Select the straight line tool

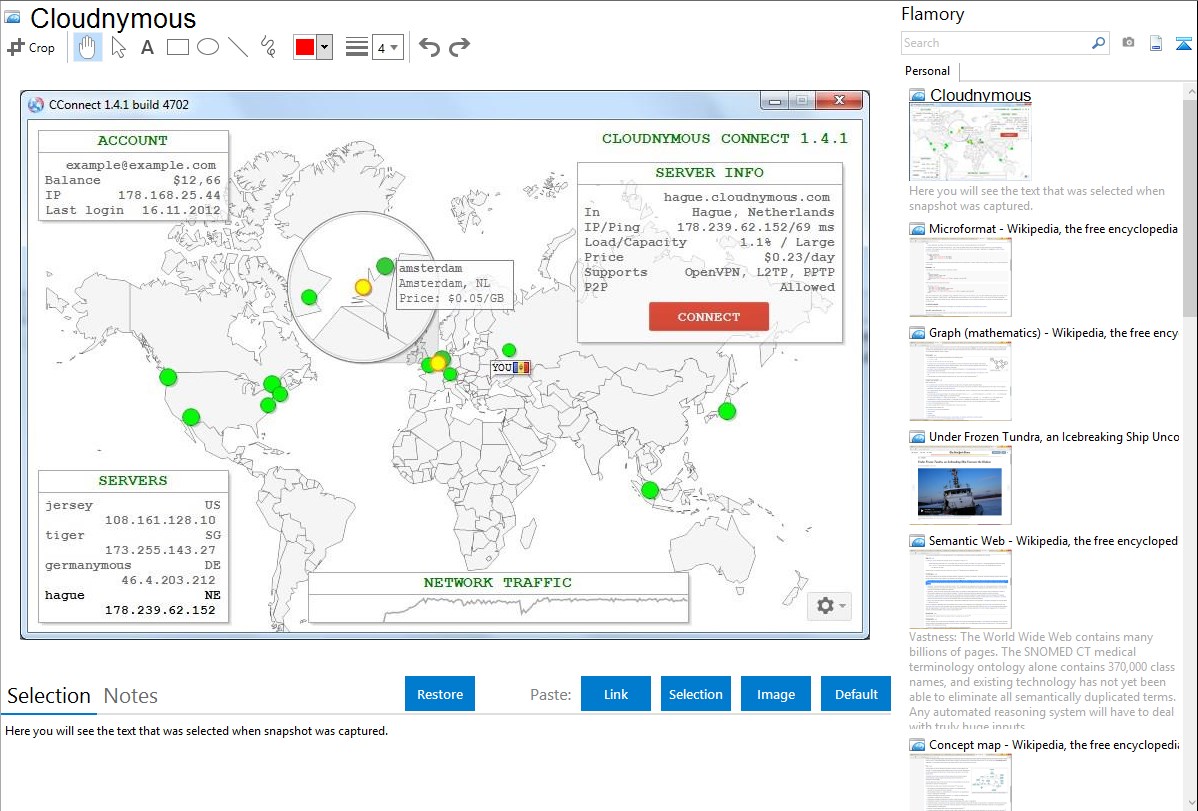coord(238,47)
